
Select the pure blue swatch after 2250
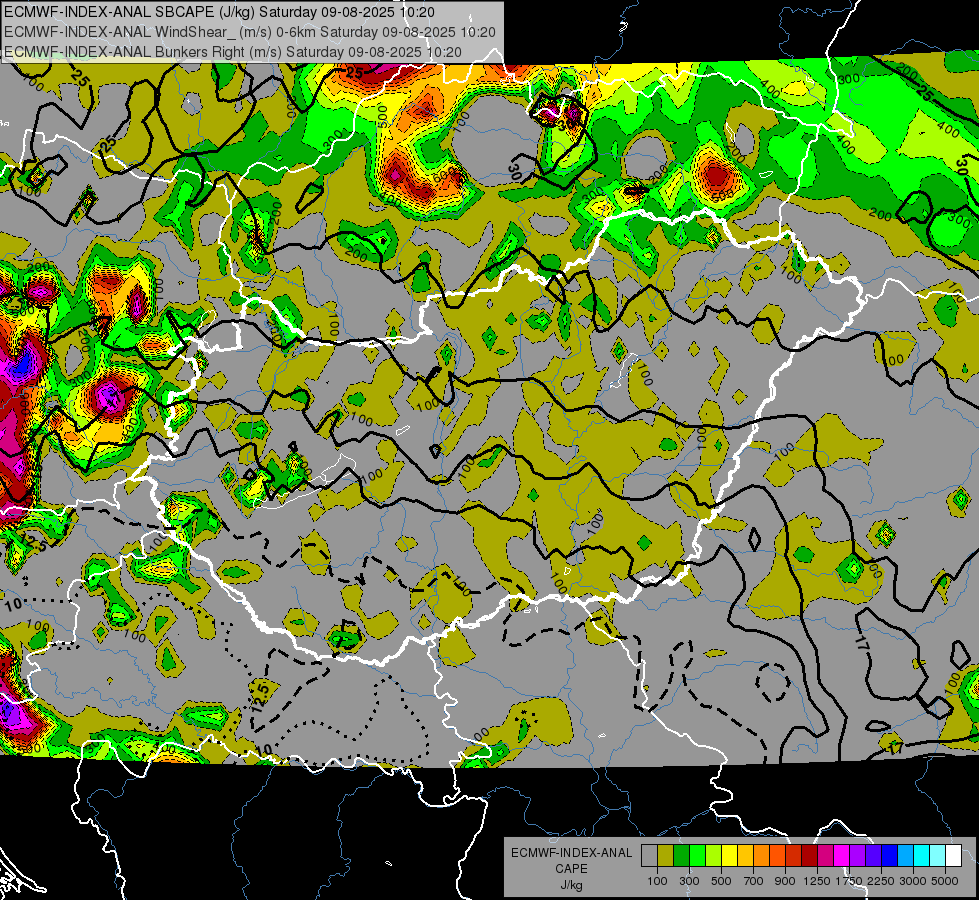tap(889, 855)
